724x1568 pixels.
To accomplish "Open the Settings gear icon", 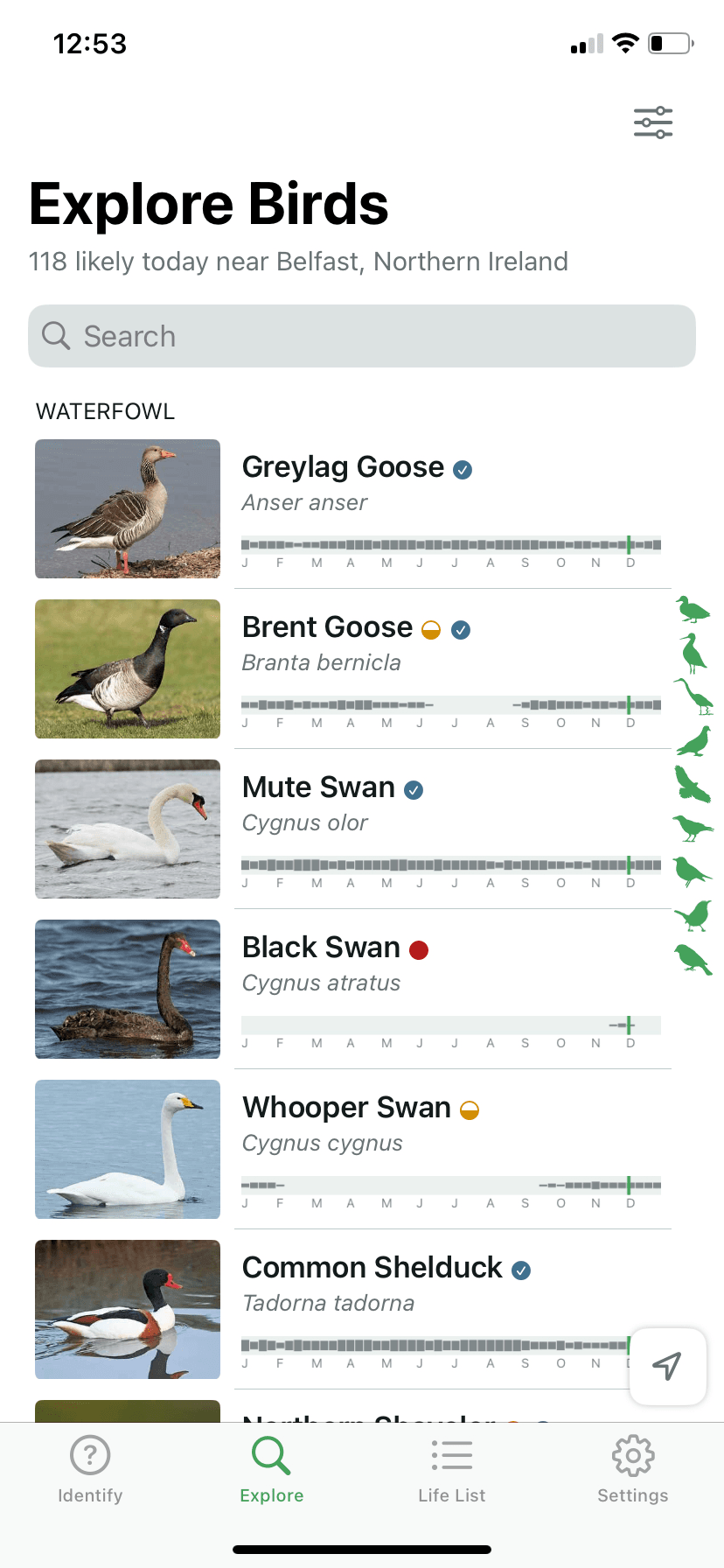I will point(632,1454).
